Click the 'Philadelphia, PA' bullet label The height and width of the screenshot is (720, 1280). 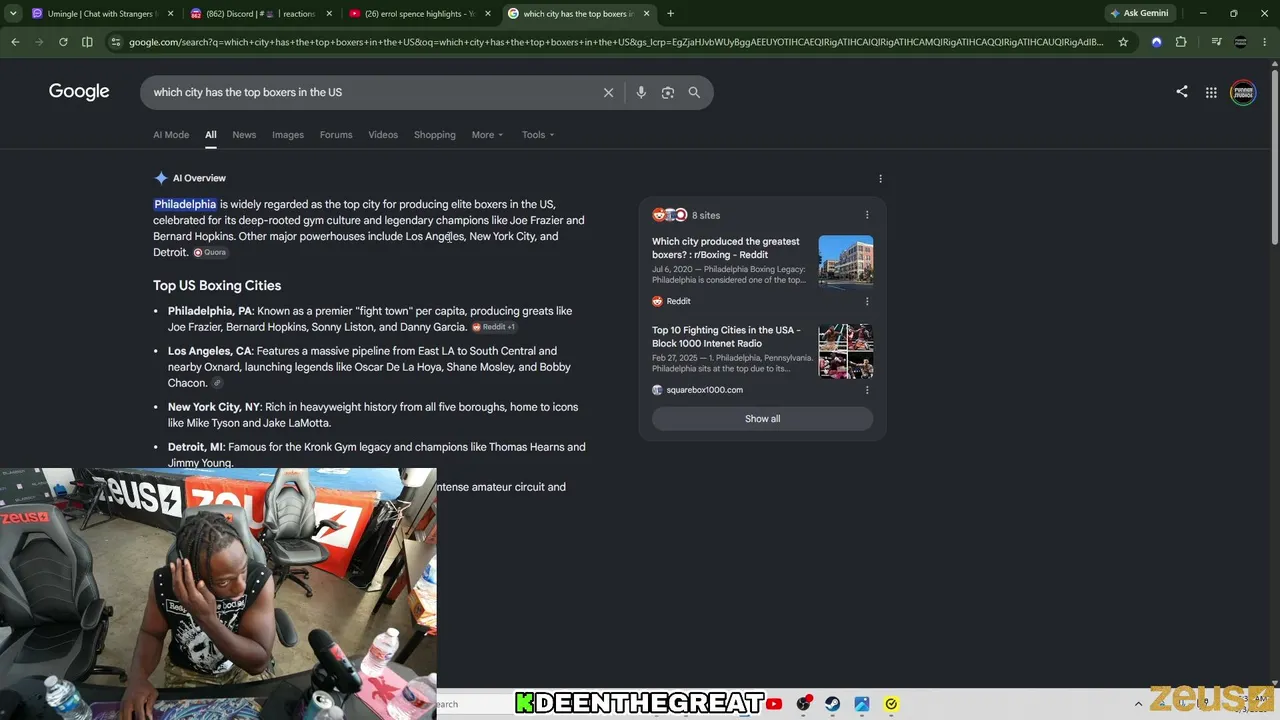click(x=210, y=311)
